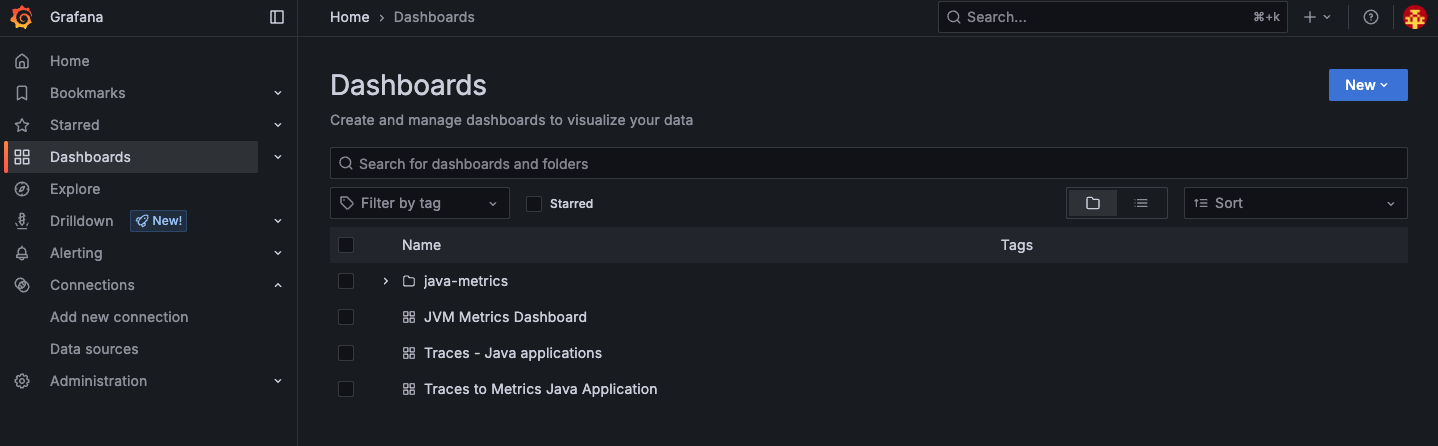Screen dimensions: 1438x446
Task: Click Search for dashboards and folders field
Action: (869, 163)
